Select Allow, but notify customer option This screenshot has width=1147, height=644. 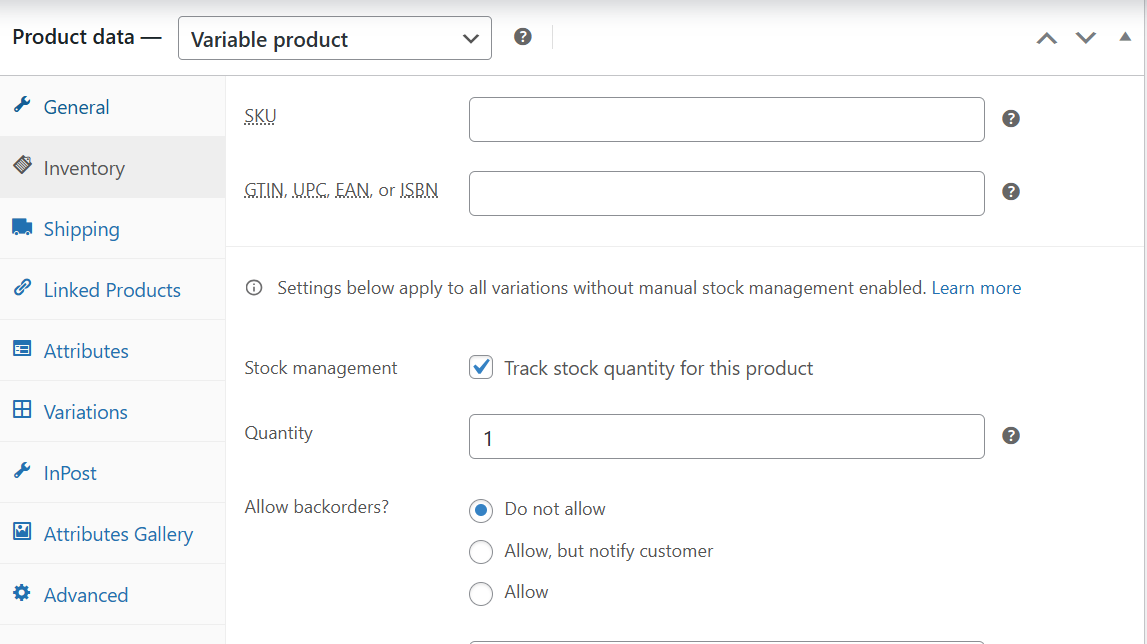(x=481, y=552)
